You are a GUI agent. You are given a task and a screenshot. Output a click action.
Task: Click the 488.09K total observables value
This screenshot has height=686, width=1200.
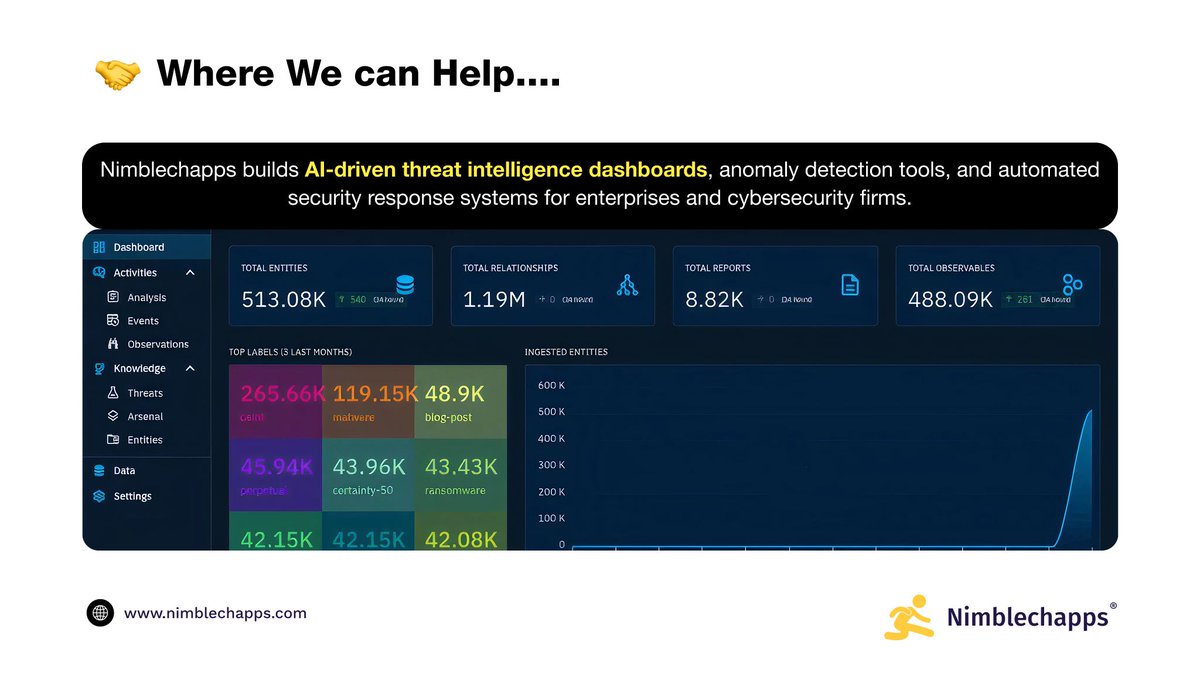(951, 298)
